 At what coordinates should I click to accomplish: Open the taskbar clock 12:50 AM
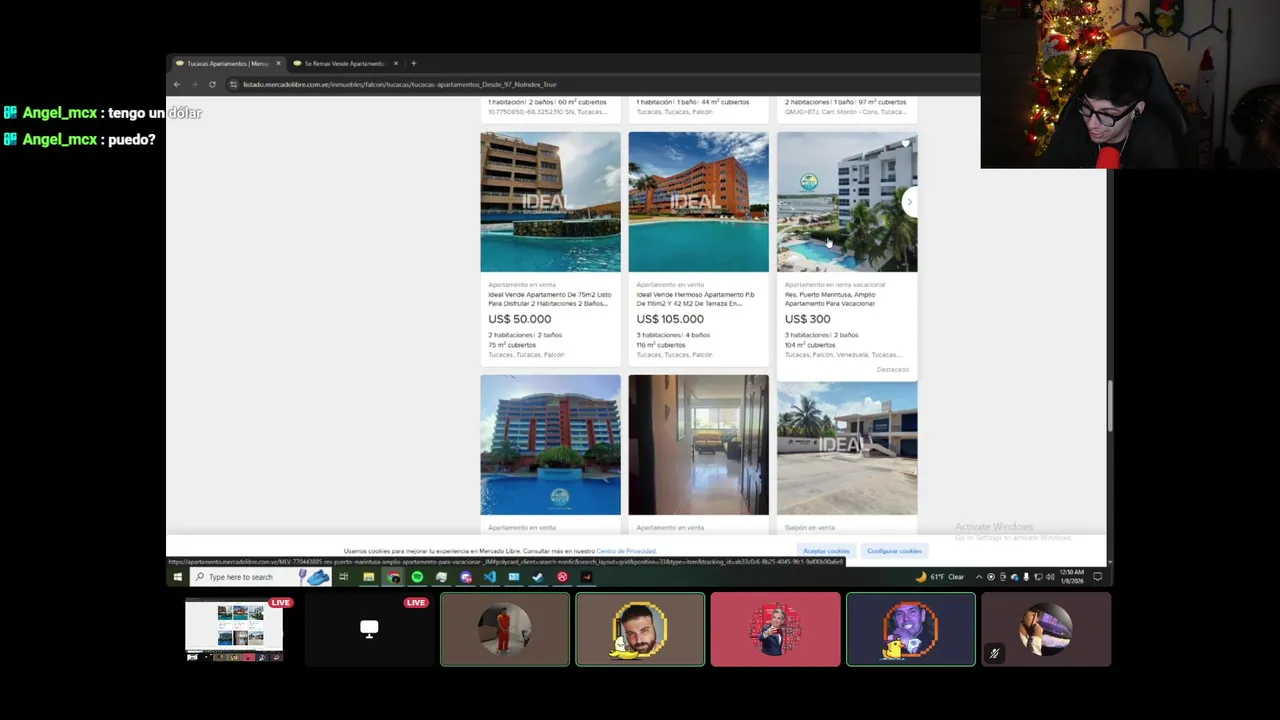1071,577
